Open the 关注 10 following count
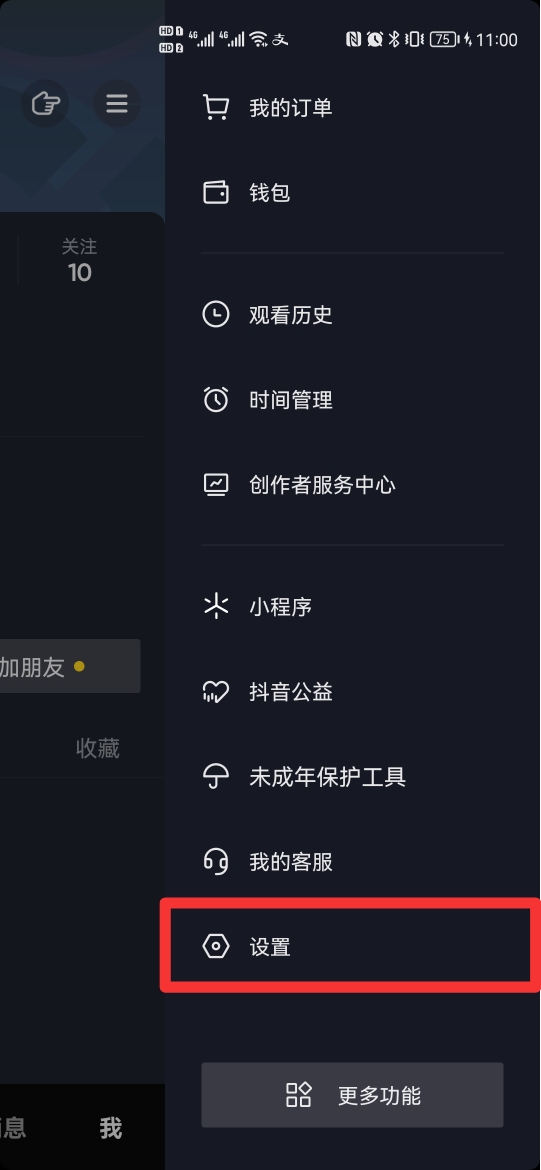Screen dimensions: 541x1170 tap(79, 260)
